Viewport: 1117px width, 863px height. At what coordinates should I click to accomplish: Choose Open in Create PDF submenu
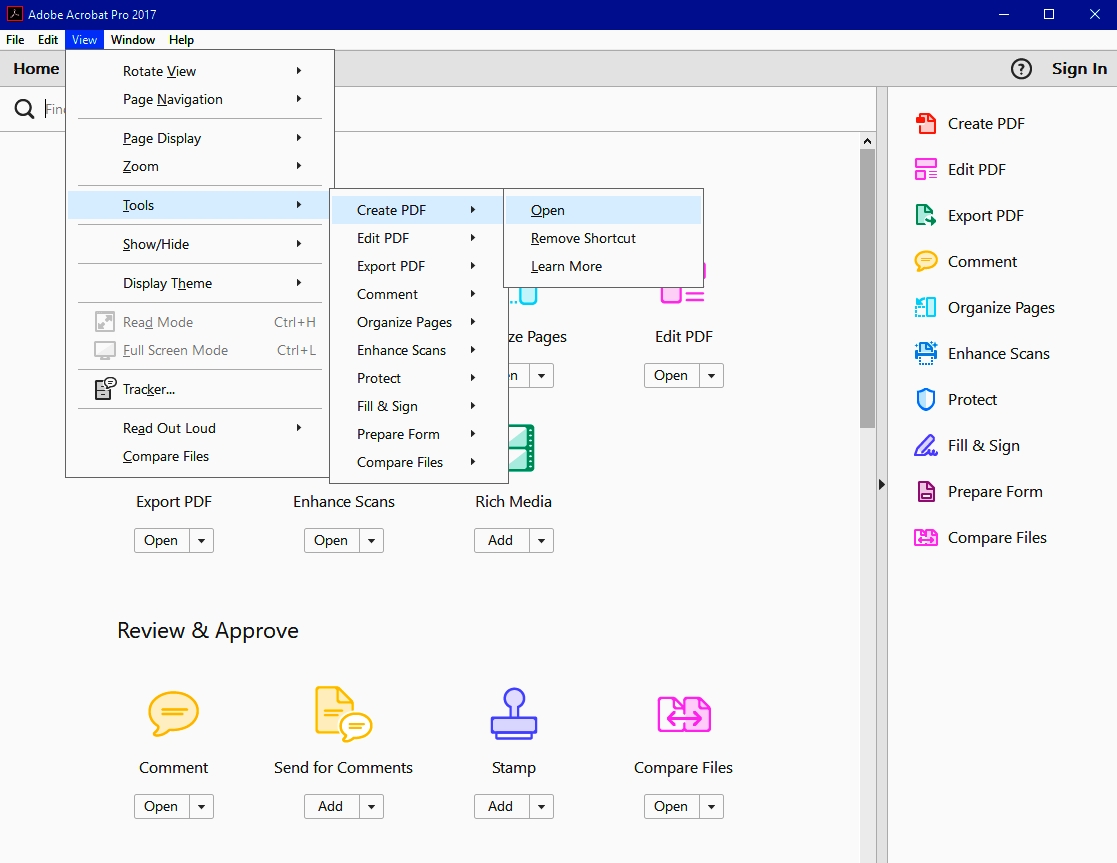[x=603, y=210]
